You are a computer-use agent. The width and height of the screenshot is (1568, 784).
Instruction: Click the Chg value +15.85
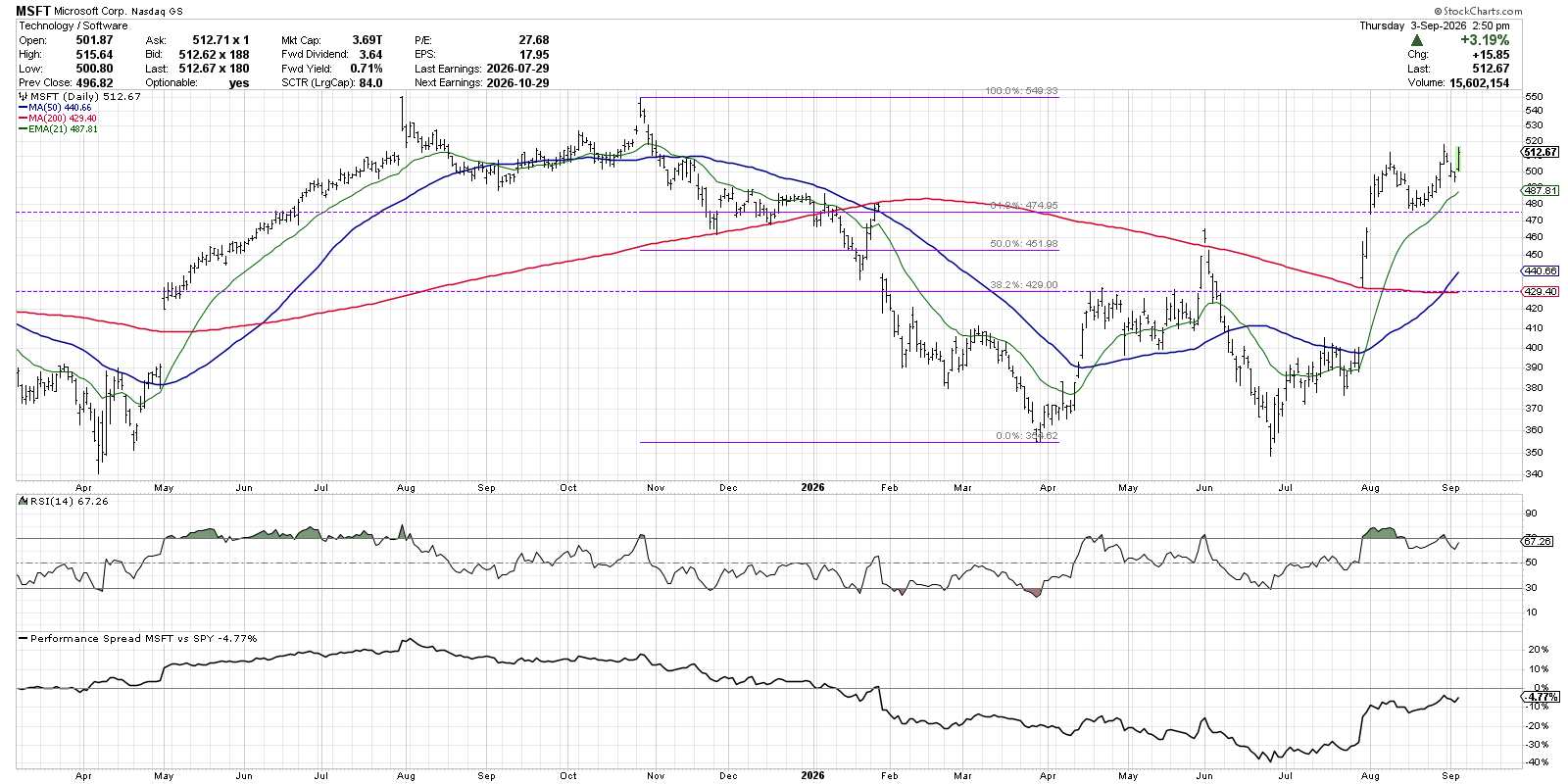[1491, 55]
